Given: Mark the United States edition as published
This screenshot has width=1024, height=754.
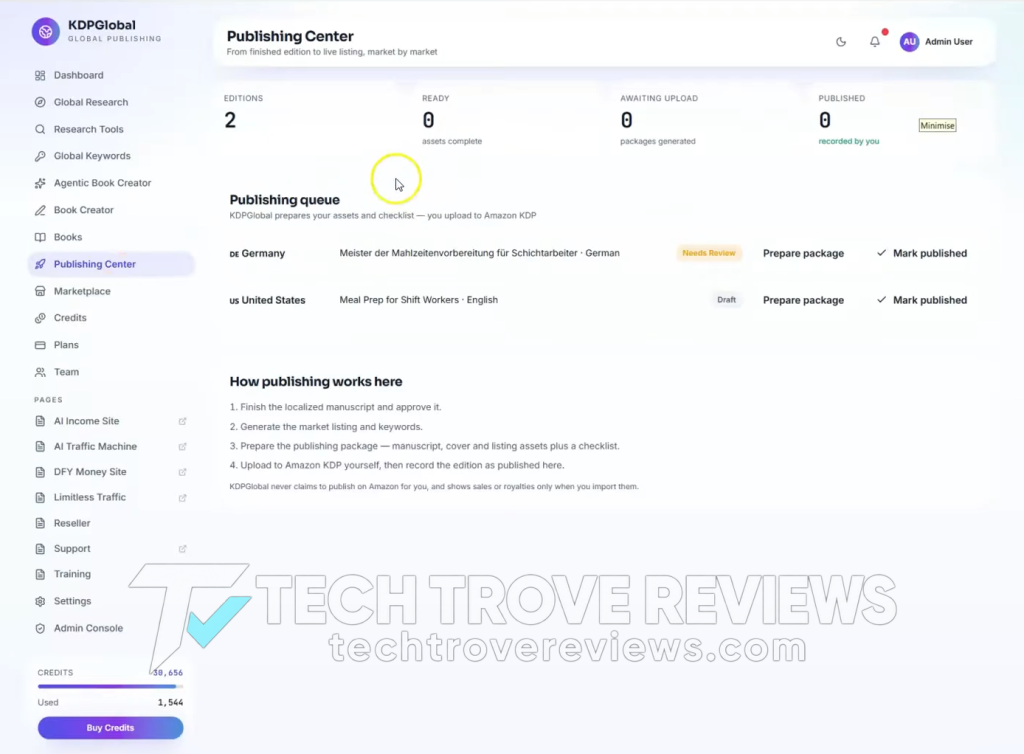Looking at the screenshot, I should pyautogui.click(x=921, y=300).
